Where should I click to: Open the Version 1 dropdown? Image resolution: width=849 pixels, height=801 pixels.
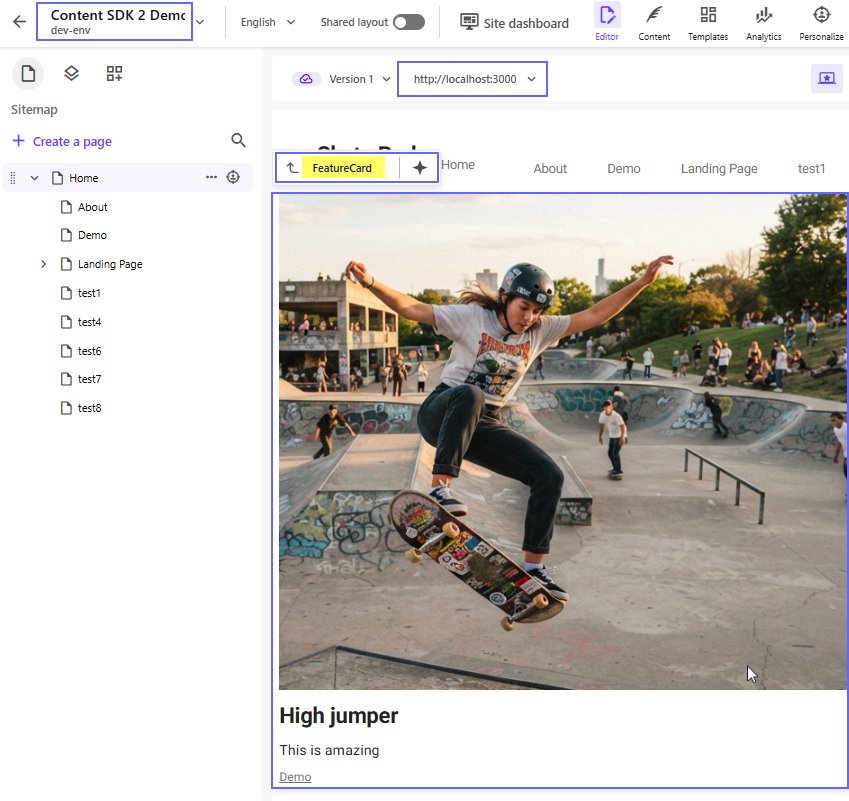coord(360,79)
